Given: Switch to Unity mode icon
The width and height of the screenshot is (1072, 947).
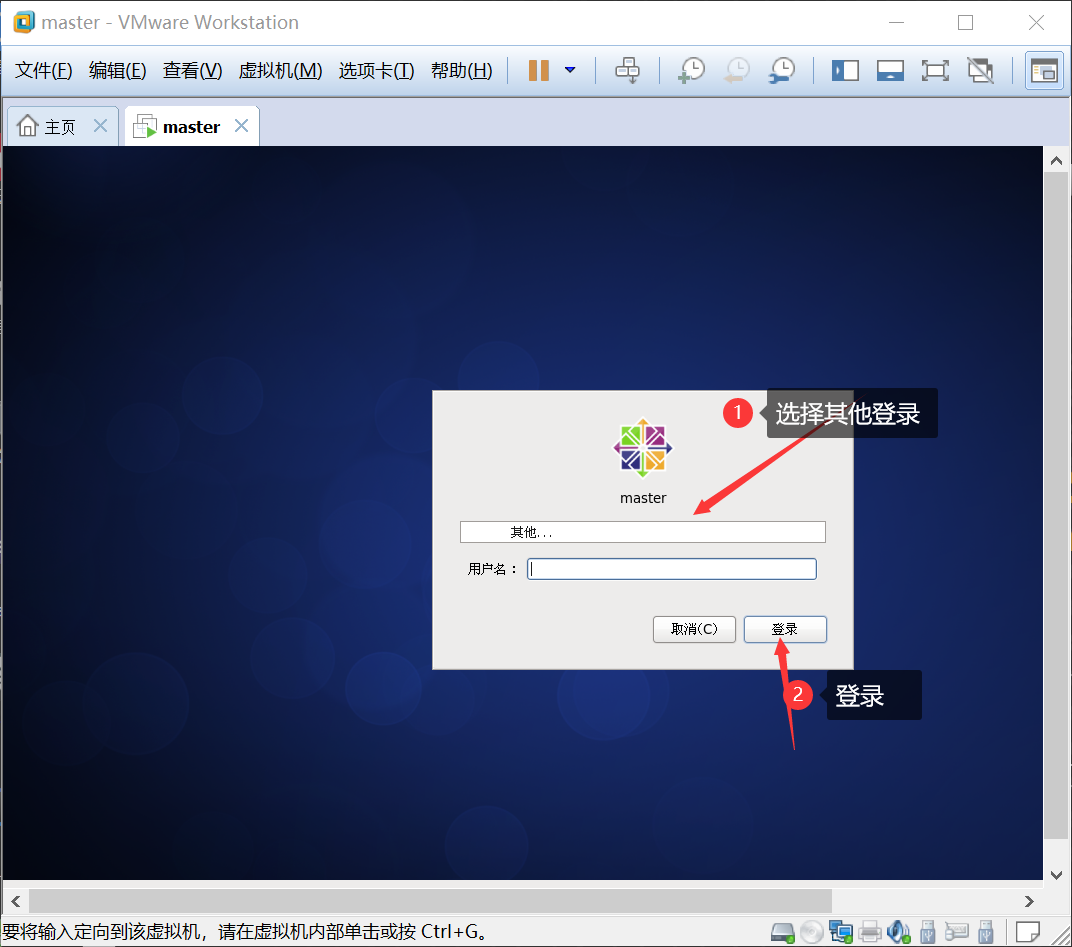Looking at the screenshot, I should tap(980, 70).
